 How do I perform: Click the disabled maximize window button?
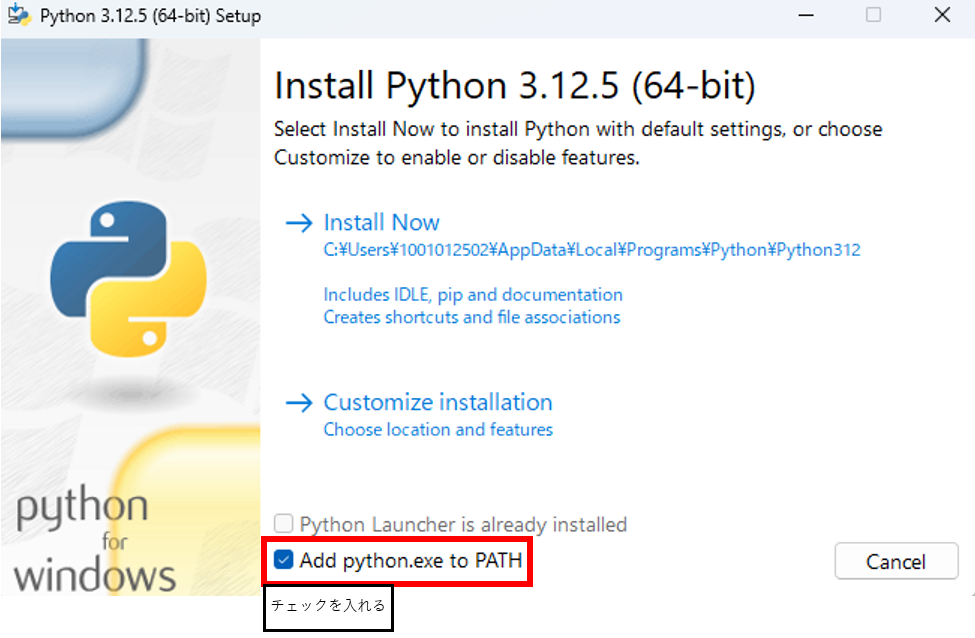click(x=873, y=14)
